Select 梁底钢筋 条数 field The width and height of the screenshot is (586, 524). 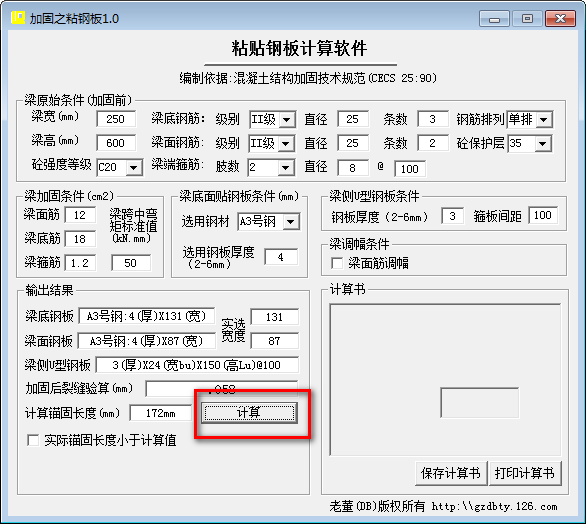pos(433,119)
